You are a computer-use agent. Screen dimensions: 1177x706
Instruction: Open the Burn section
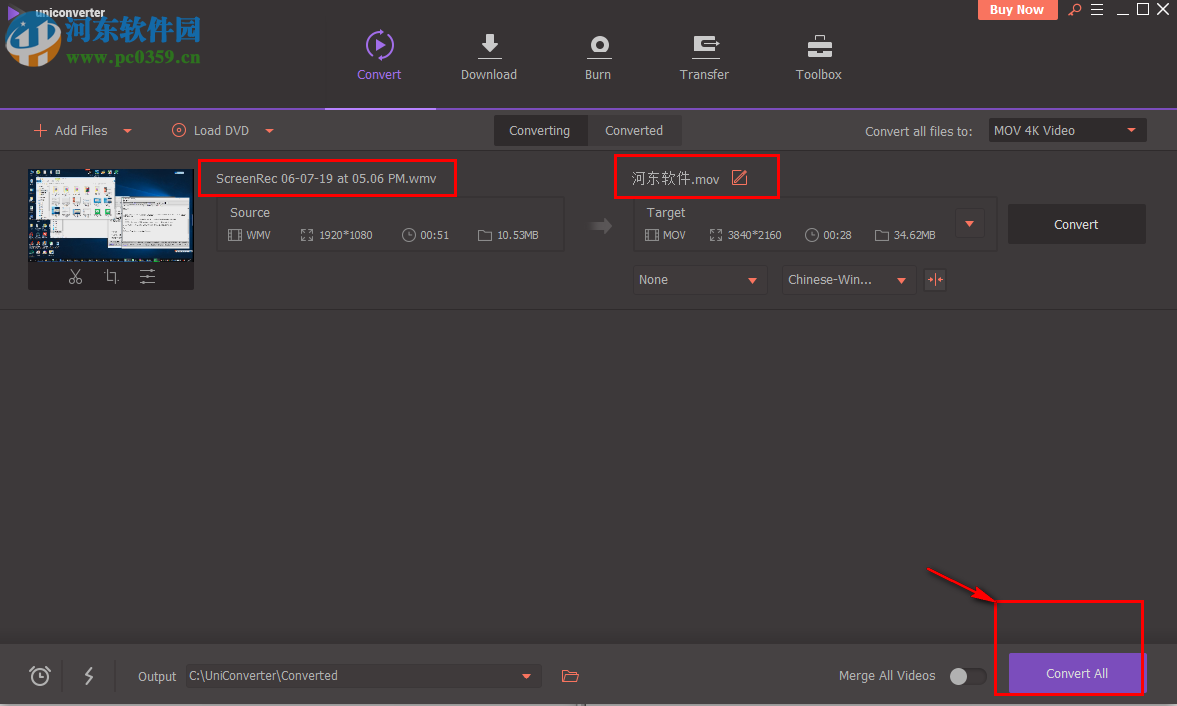pyautogui.click(x=598, y=55)
